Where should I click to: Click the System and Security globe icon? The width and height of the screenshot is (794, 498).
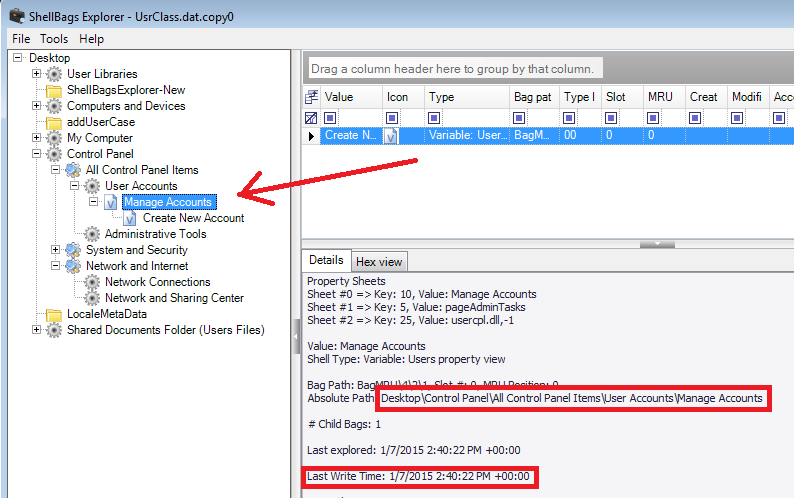point(73,250)
